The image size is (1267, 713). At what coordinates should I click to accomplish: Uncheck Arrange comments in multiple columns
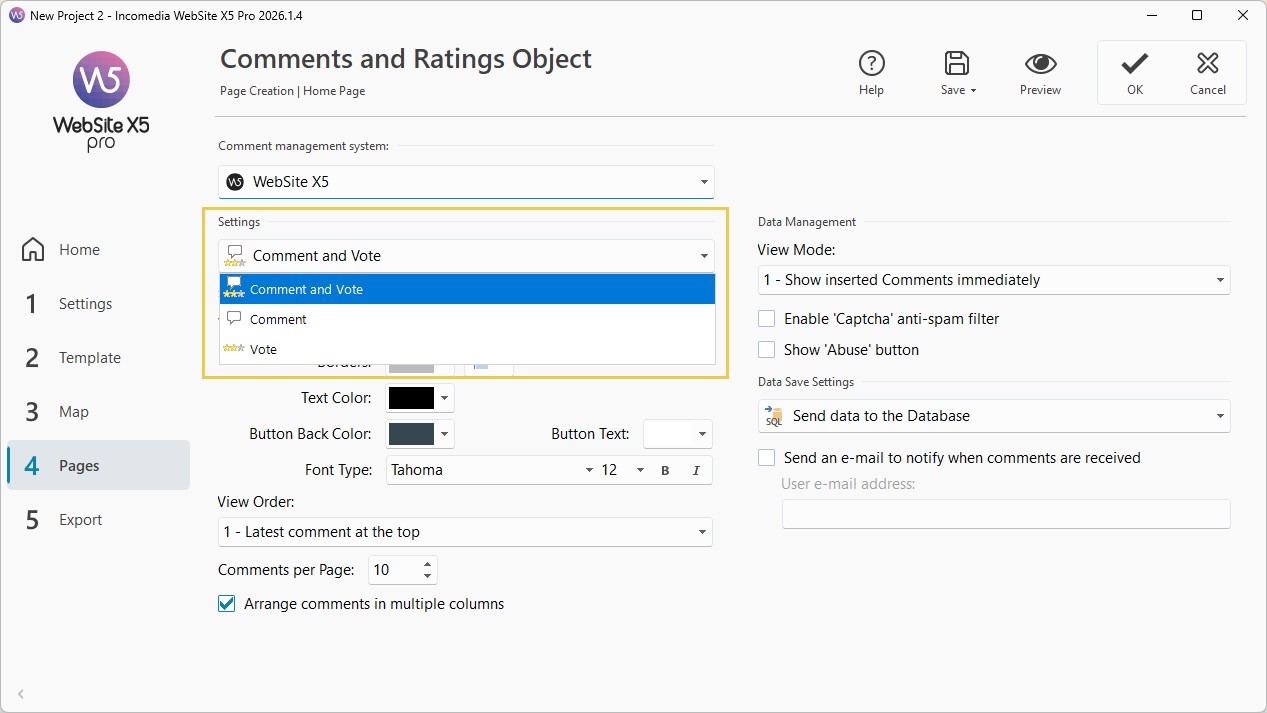227,604
